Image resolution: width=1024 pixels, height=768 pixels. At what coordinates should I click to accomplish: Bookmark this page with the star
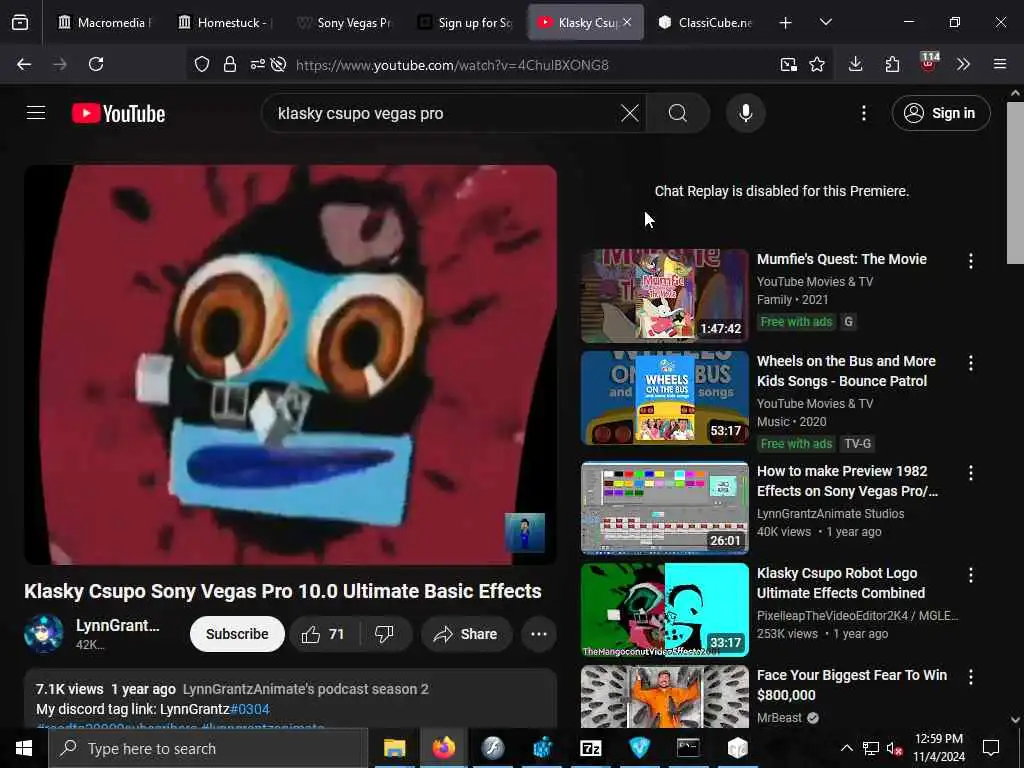pyautogui.click(x=817, y=64)
